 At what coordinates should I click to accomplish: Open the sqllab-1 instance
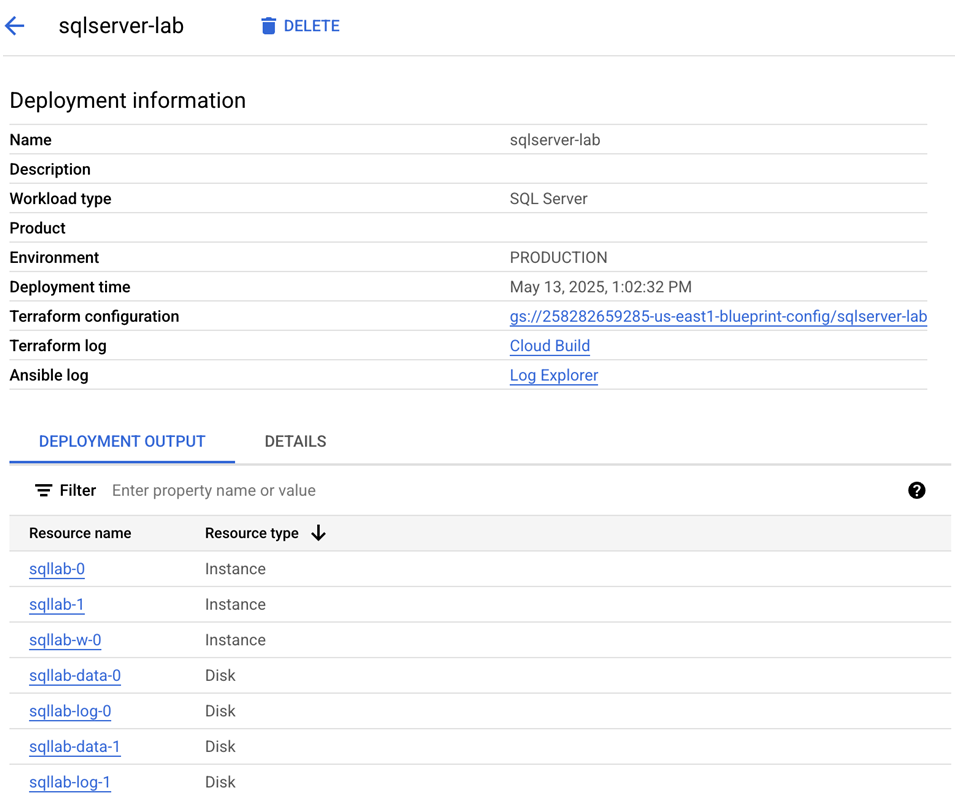point(57,604)
